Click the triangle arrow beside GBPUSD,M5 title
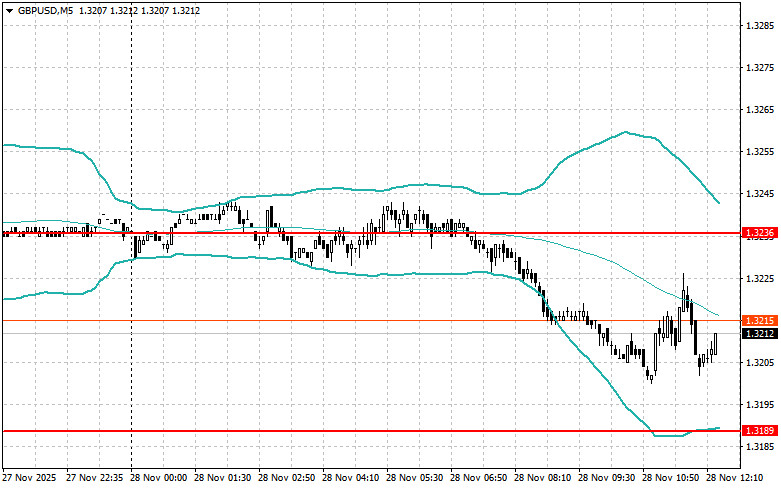Screen dimensions: 781x489 [9, 10]
